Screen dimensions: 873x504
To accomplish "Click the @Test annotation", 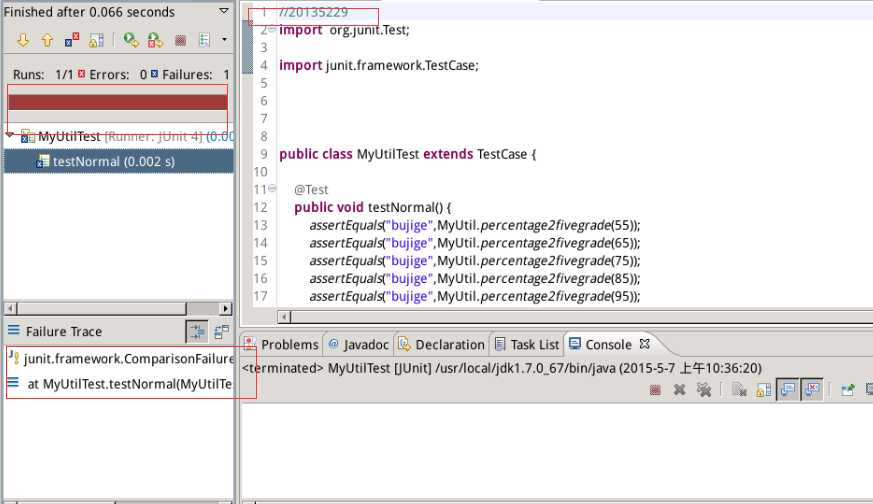I will (311, 190).
